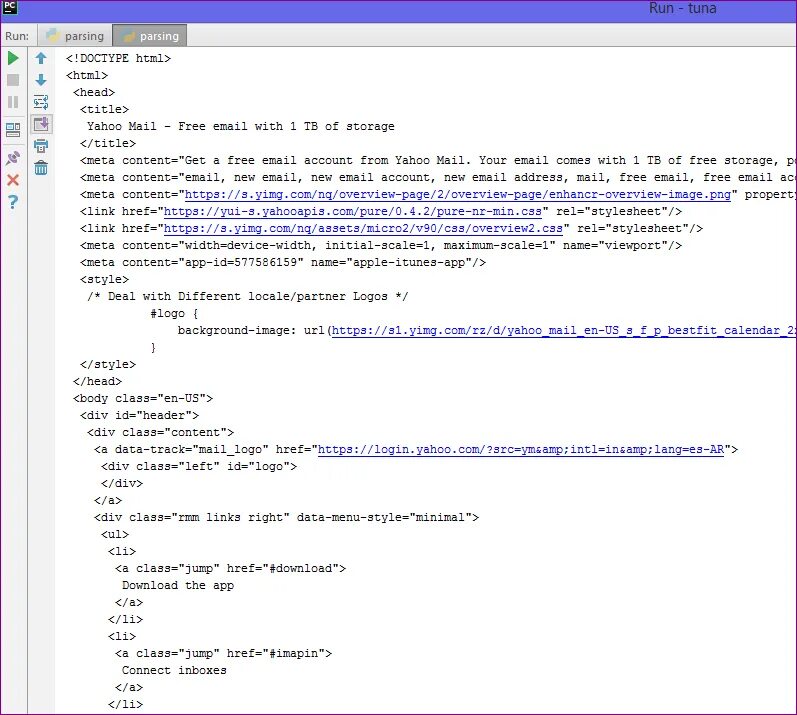Open the overview2.css stylesheet link

pyautogui.click(x=363, y=229)
